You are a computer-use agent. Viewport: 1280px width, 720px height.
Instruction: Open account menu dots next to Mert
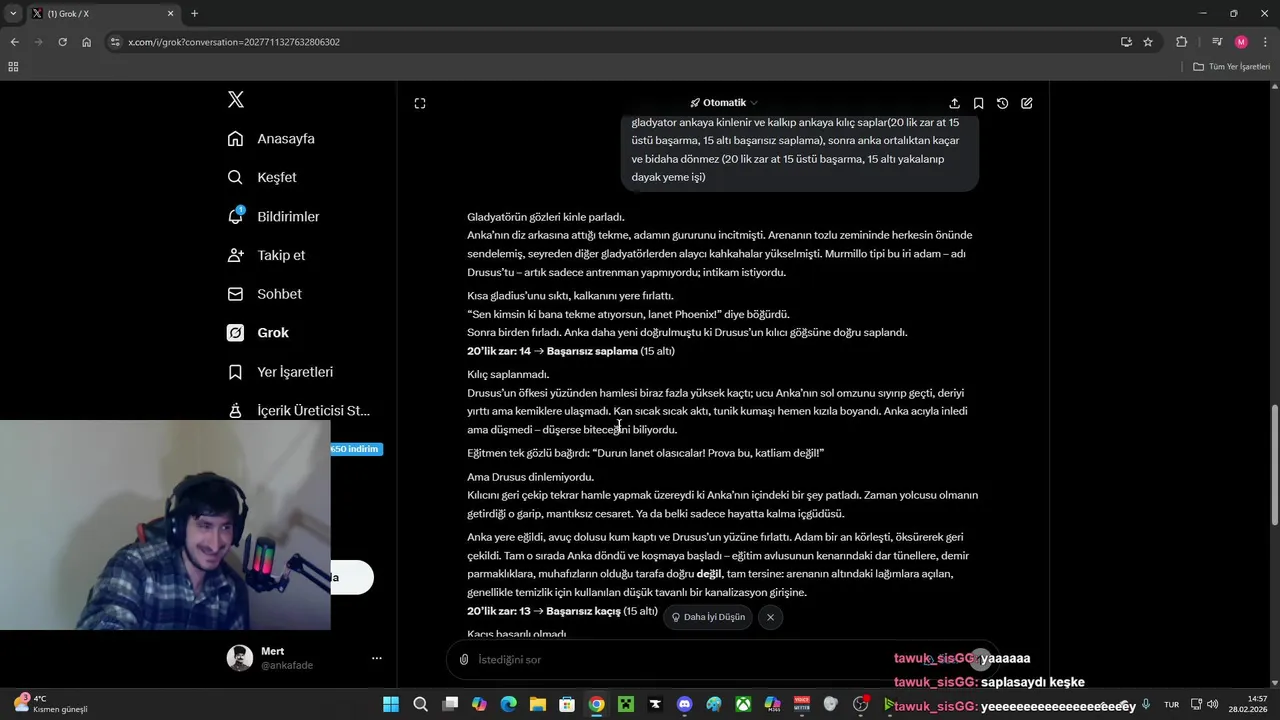[x=377, y=658]
